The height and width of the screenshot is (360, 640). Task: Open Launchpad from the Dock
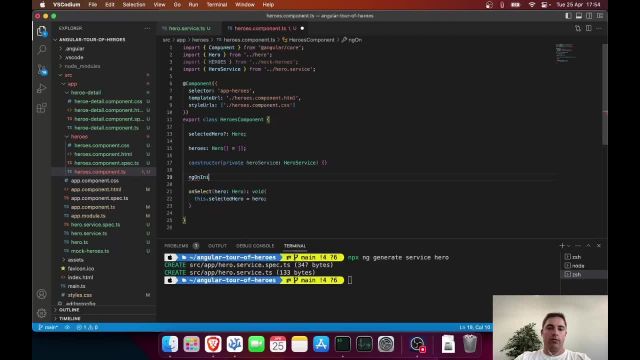pyautogui.click(x=191, y=344)
